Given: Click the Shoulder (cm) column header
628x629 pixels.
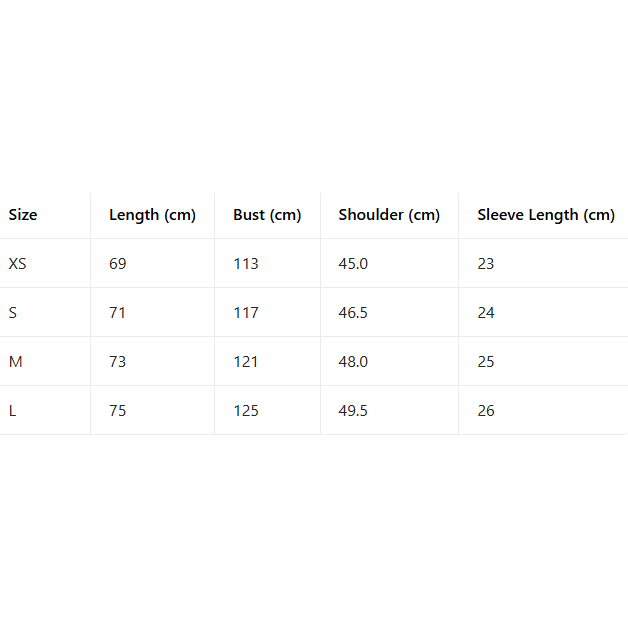Looking at the screenshot, I should 389,215.
